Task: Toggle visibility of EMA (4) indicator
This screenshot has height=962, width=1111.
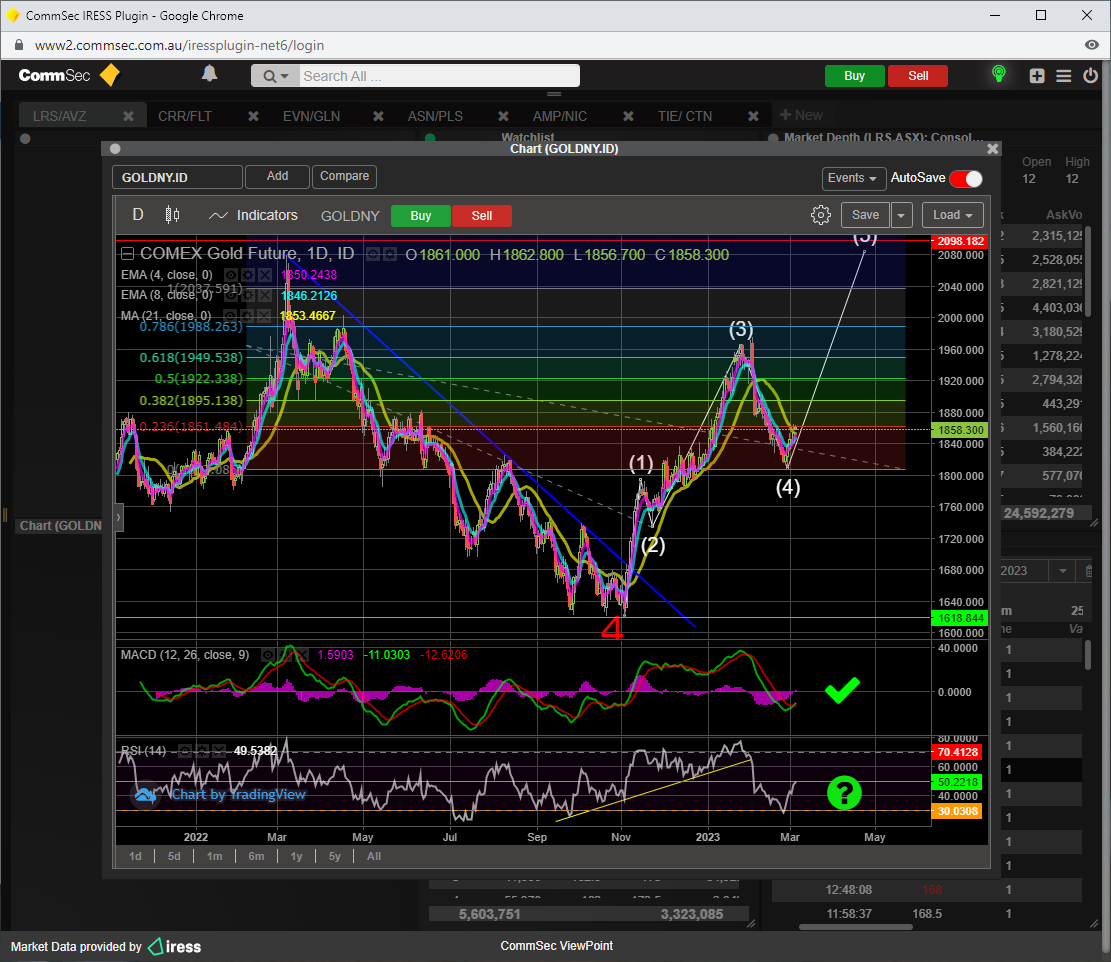Action: tap(231, 275)
